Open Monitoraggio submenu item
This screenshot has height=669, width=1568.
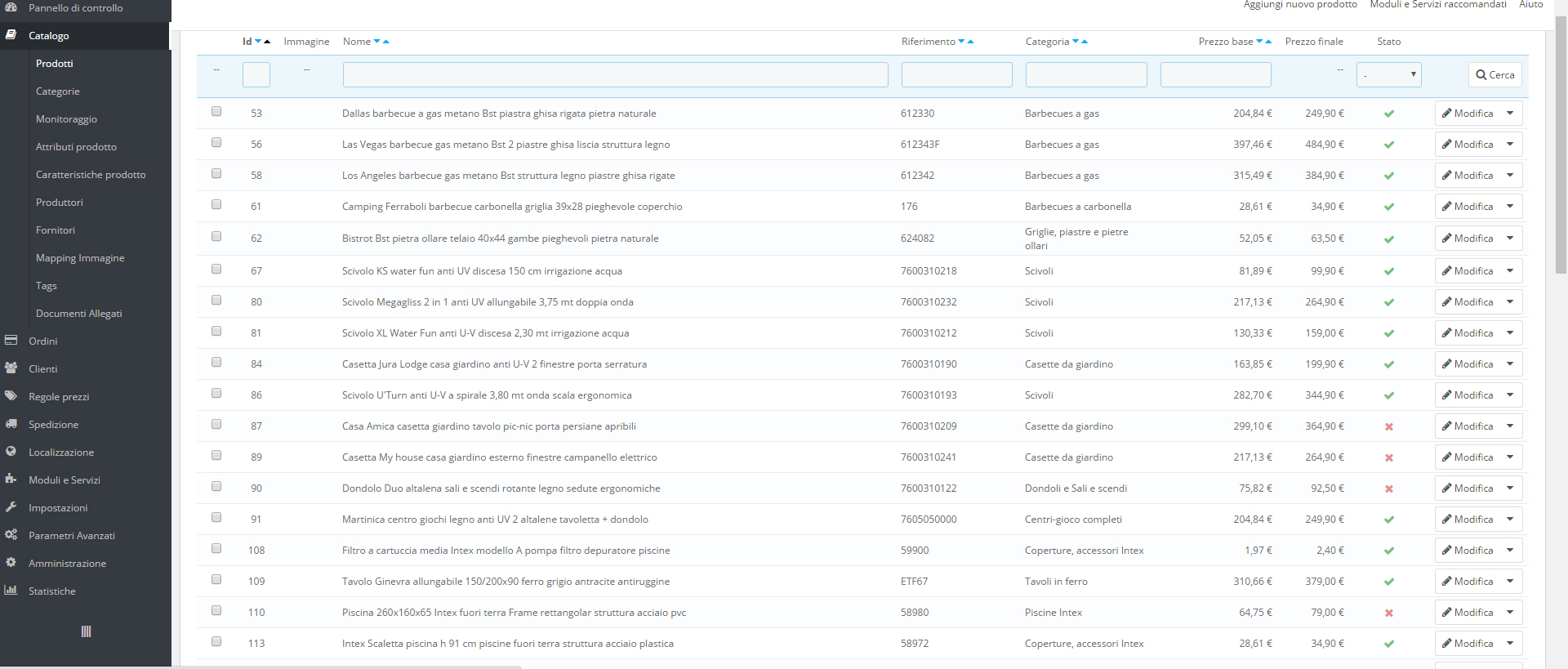pos(66,119)
